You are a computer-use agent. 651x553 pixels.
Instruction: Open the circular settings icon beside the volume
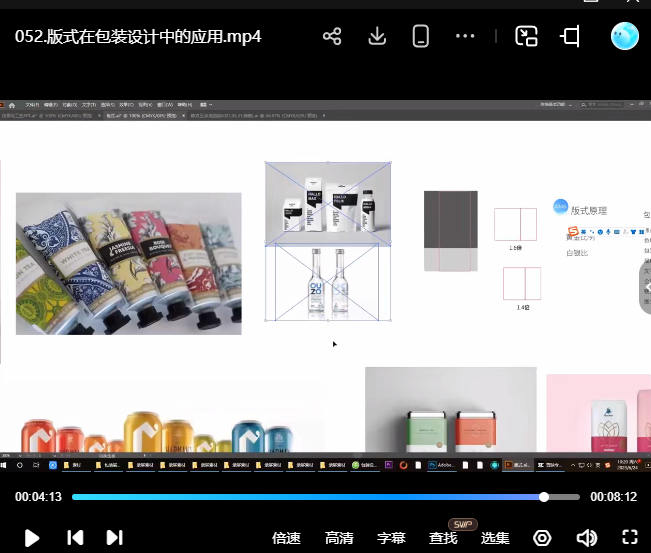542,538
